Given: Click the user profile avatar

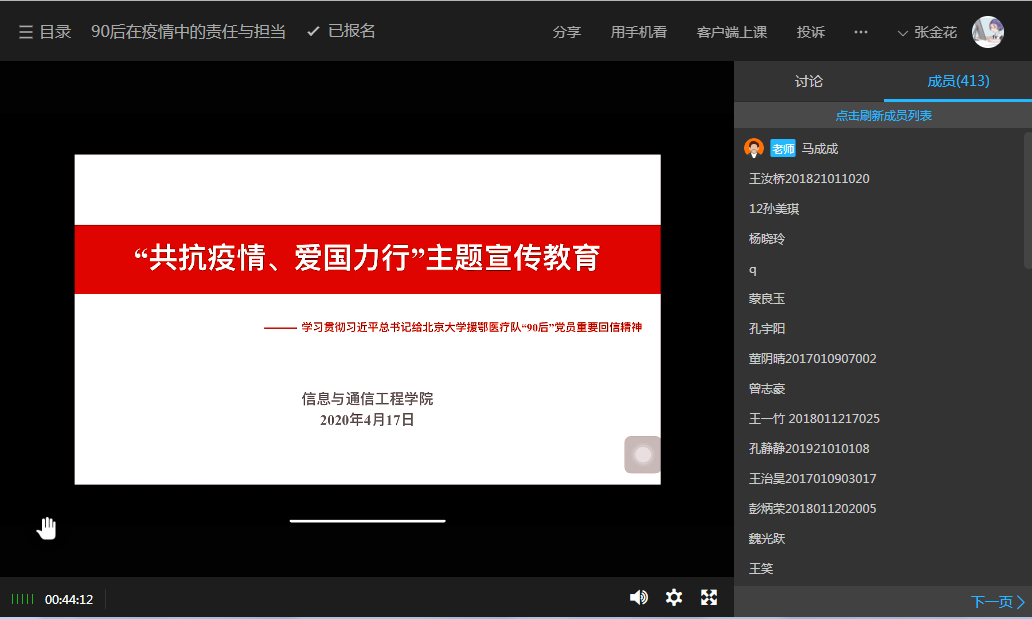Looking at the screenshot, I should (x=987, y=32).
